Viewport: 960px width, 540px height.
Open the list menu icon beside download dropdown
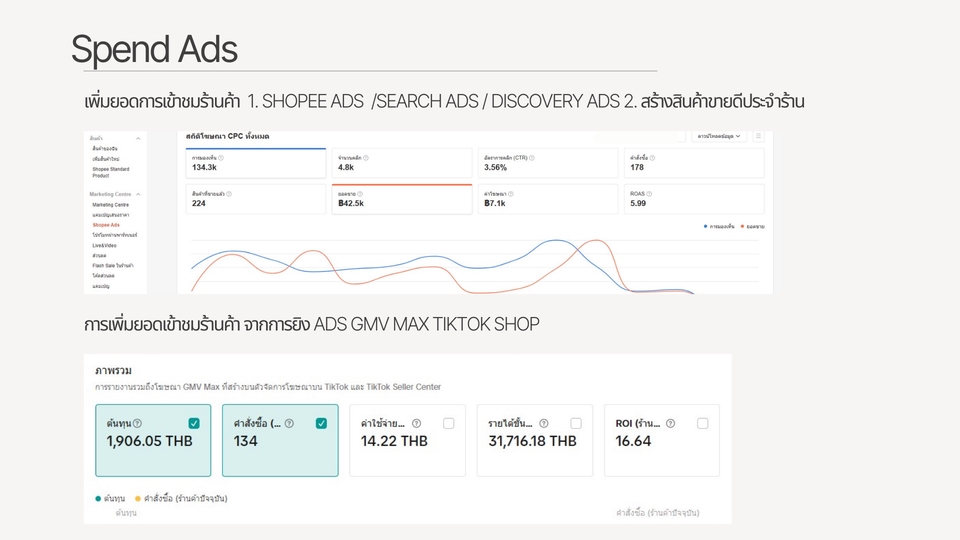click(758, 136)
